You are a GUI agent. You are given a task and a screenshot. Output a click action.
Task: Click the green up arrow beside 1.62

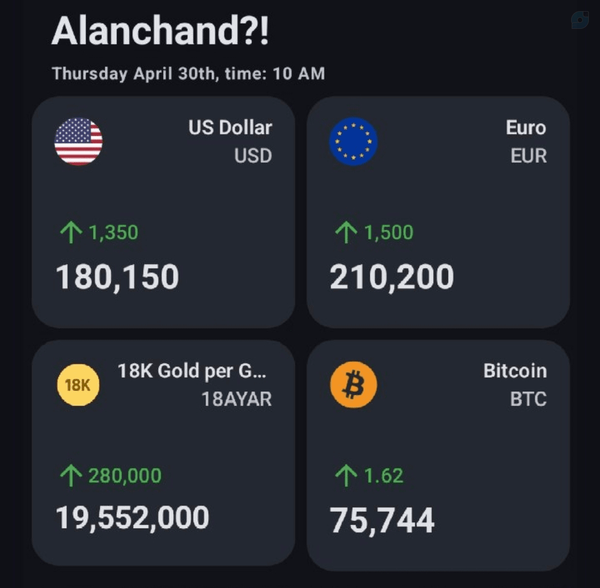[346, 476]
